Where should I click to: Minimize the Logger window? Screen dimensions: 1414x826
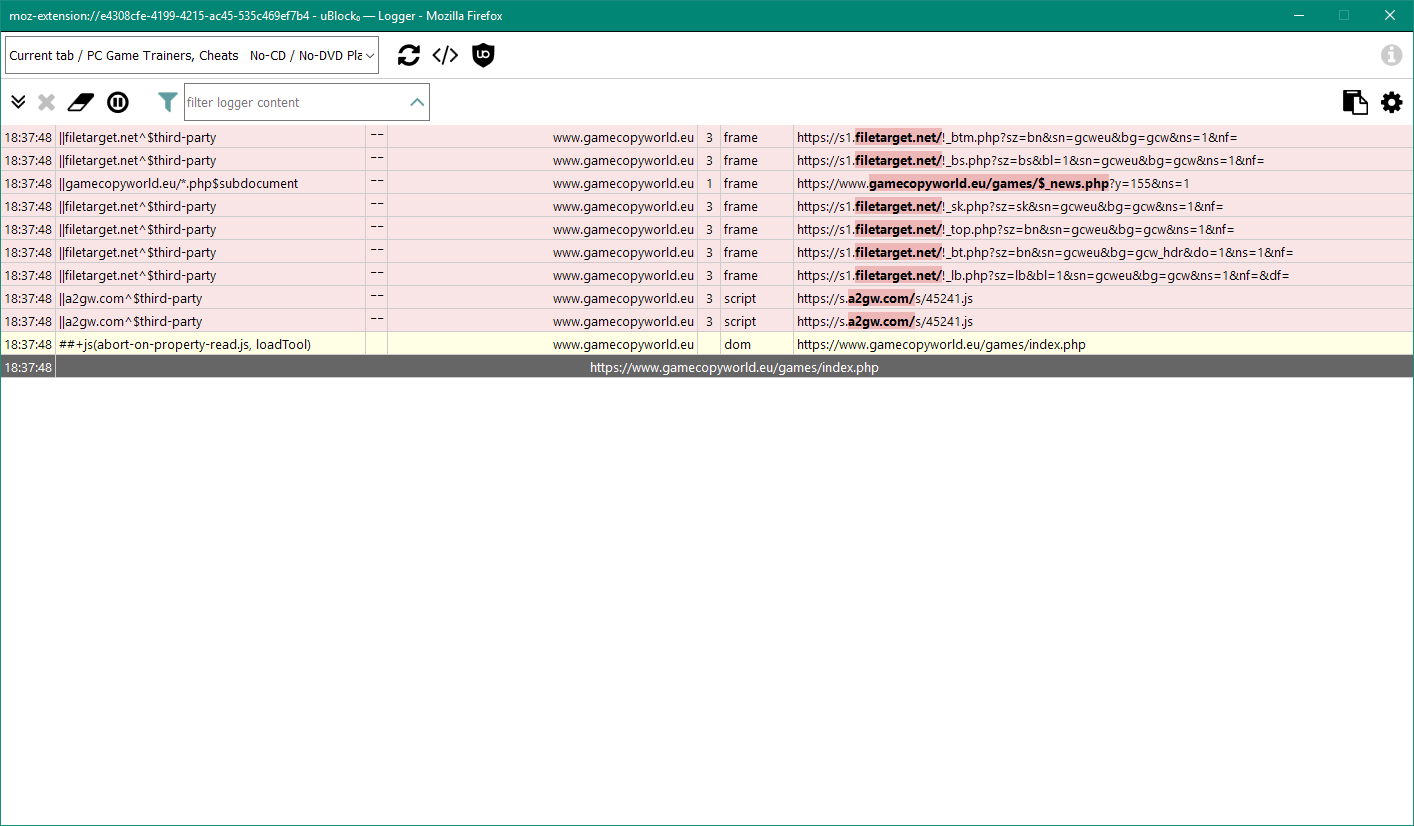pyautogui.click(x=1299, y=15)
